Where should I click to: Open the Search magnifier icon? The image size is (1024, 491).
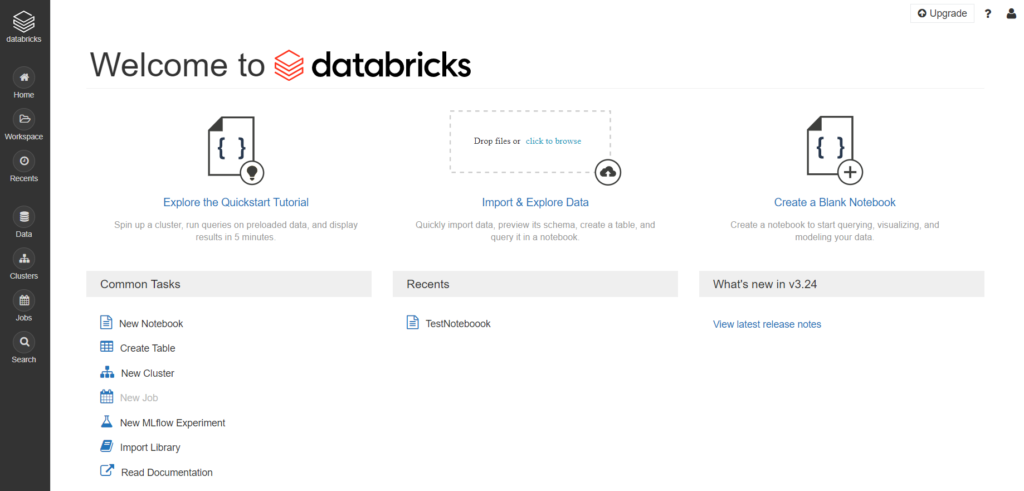click(x=24, y=342)
